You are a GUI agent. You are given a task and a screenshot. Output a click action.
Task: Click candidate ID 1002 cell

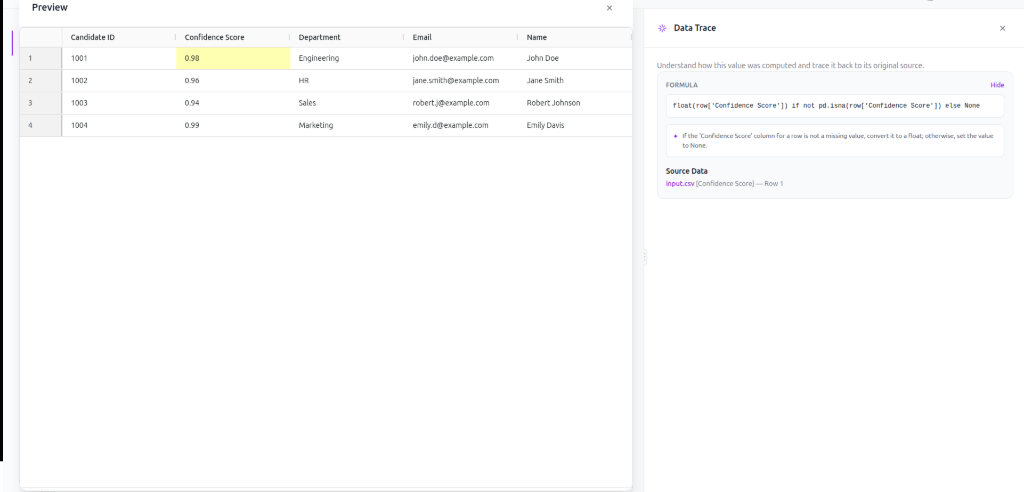click(x=119, y=80)
